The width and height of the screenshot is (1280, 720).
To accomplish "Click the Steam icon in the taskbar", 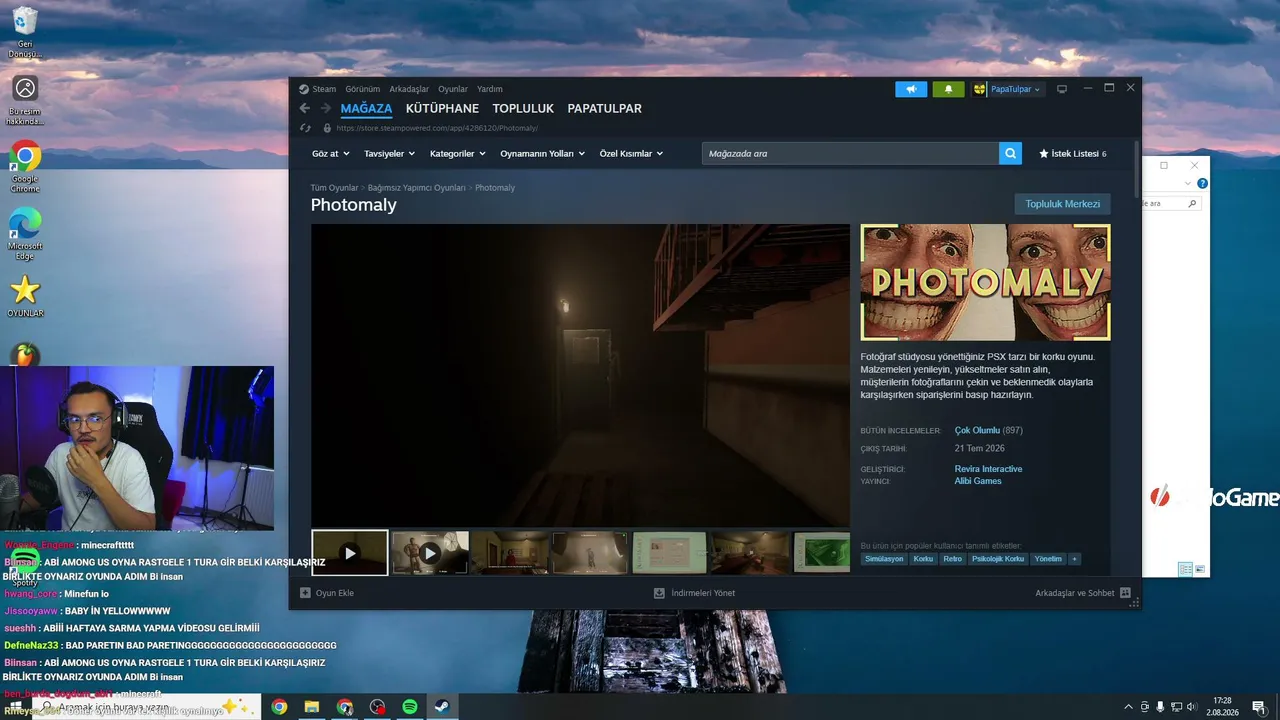I will 441,707.
